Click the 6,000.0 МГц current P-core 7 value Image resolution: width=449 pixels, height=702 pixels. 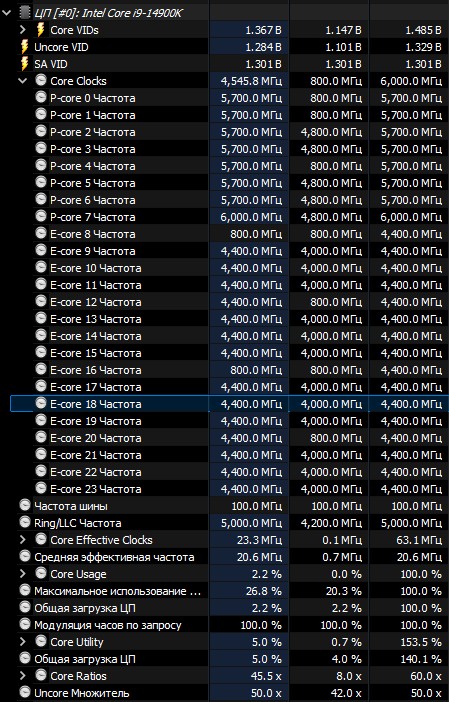tap(251, 217)
